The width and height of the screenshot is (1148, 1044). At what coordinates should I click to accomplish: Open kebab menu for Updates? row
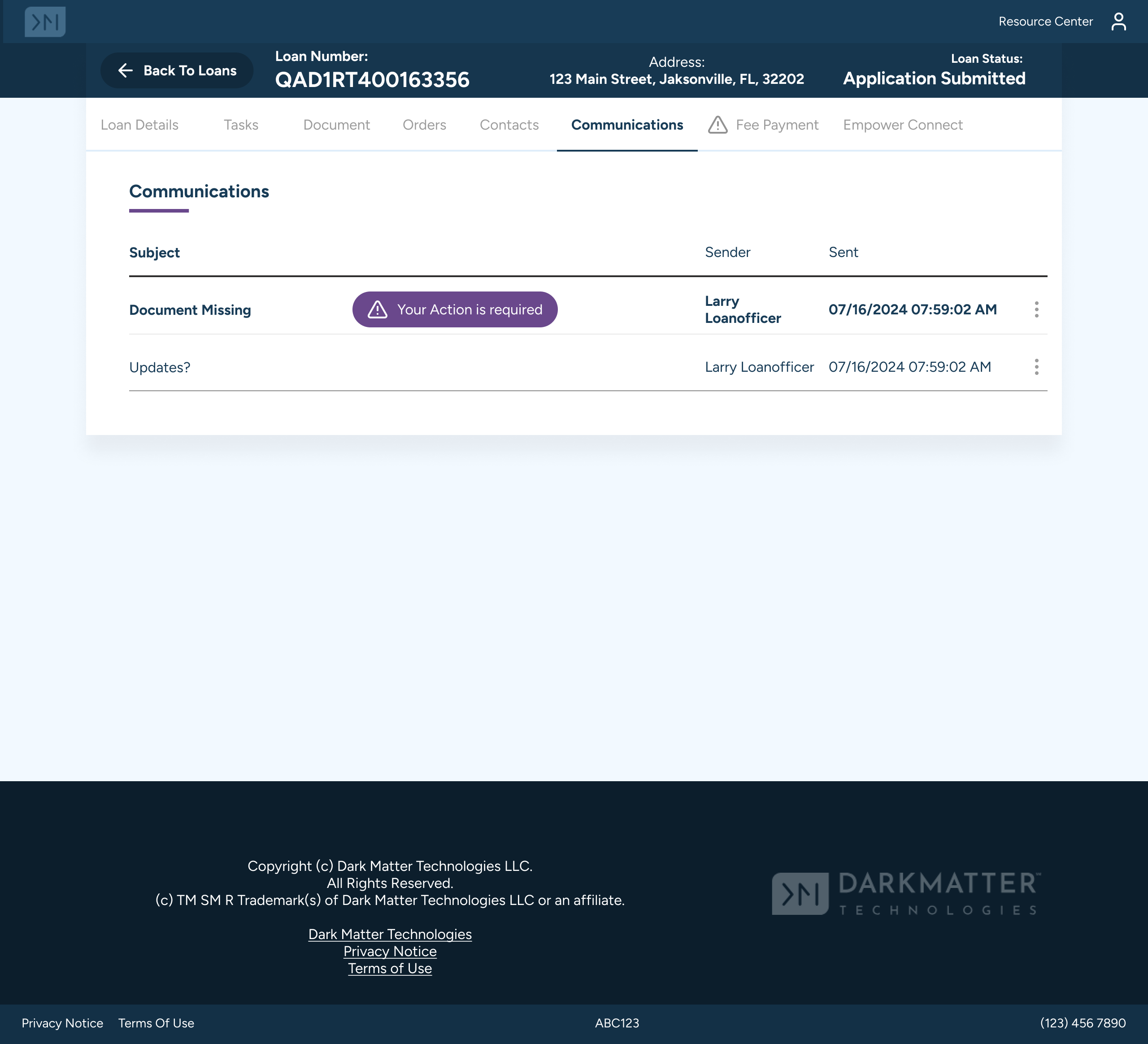[1036, 367]
